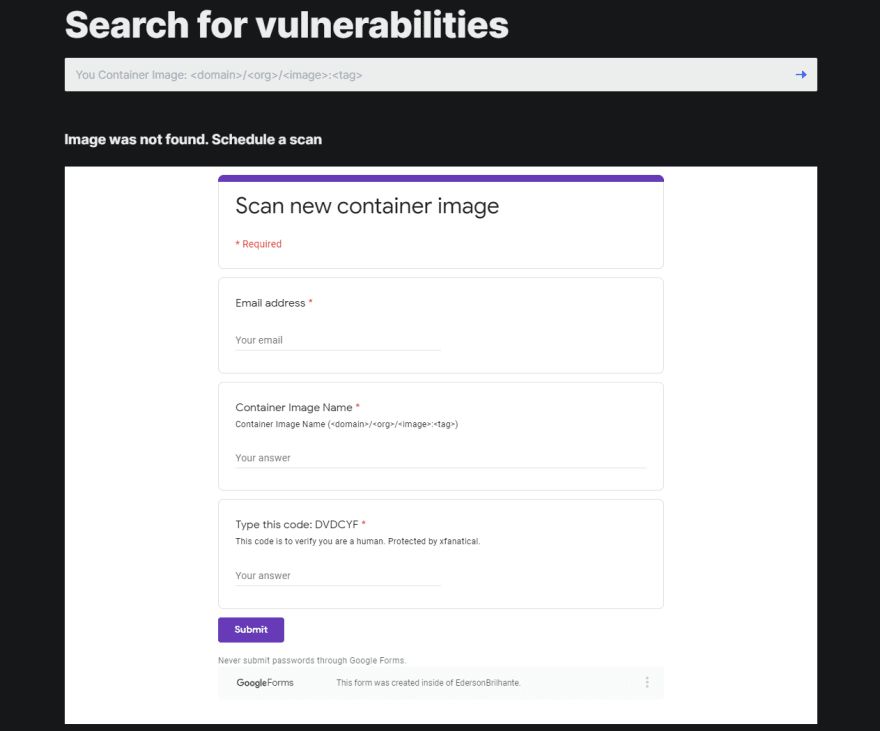Screen dimensions: 880x731
Task: Click the Container Image Name answer field
Action: [x=440, y=458]
